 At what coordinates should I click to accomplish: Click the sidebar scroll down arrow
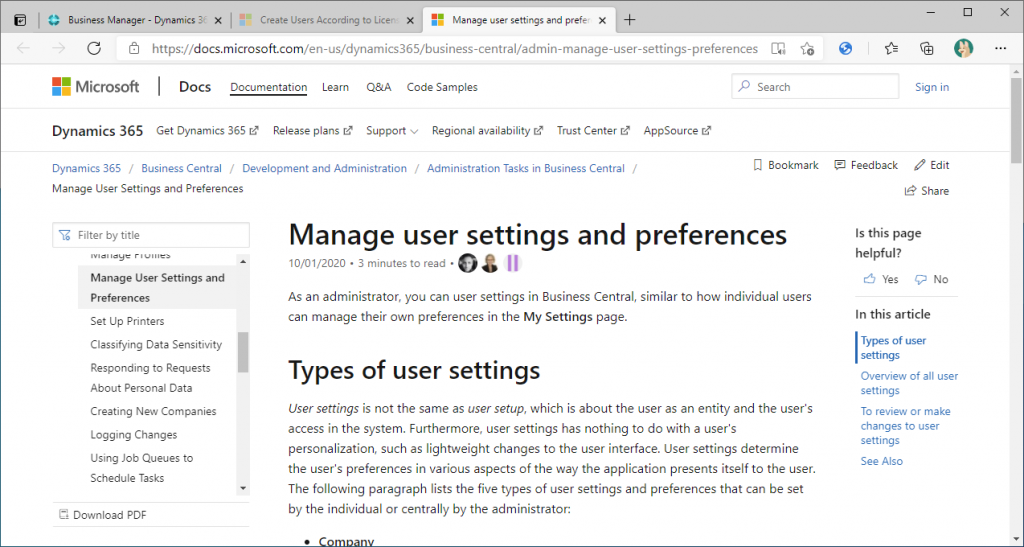click(x=243, y=488)
